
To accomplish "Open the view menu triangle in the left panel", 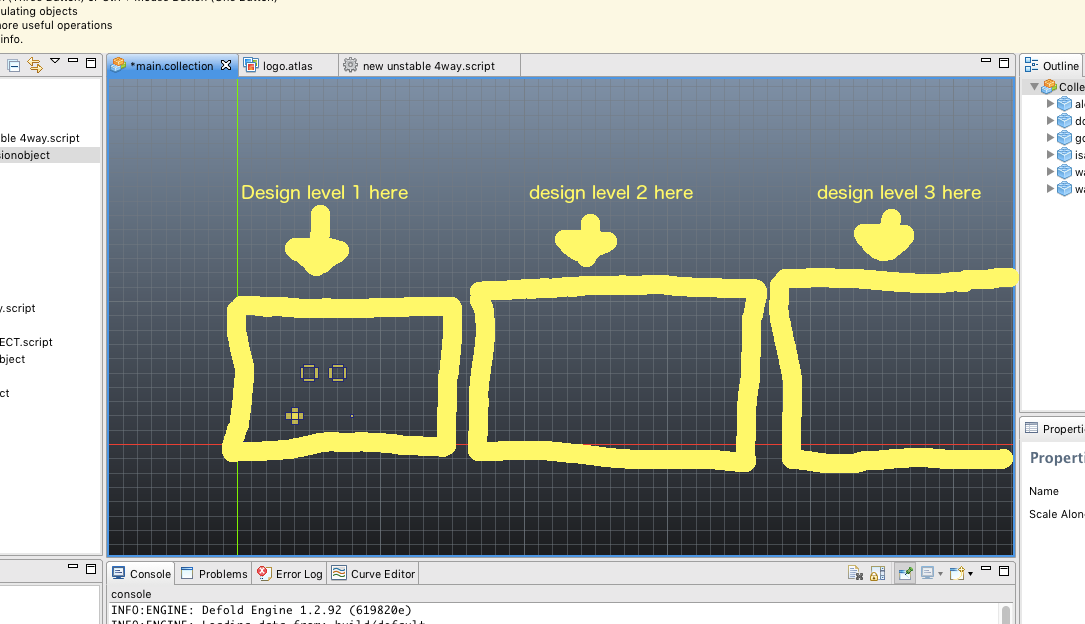I will (55, 61).
